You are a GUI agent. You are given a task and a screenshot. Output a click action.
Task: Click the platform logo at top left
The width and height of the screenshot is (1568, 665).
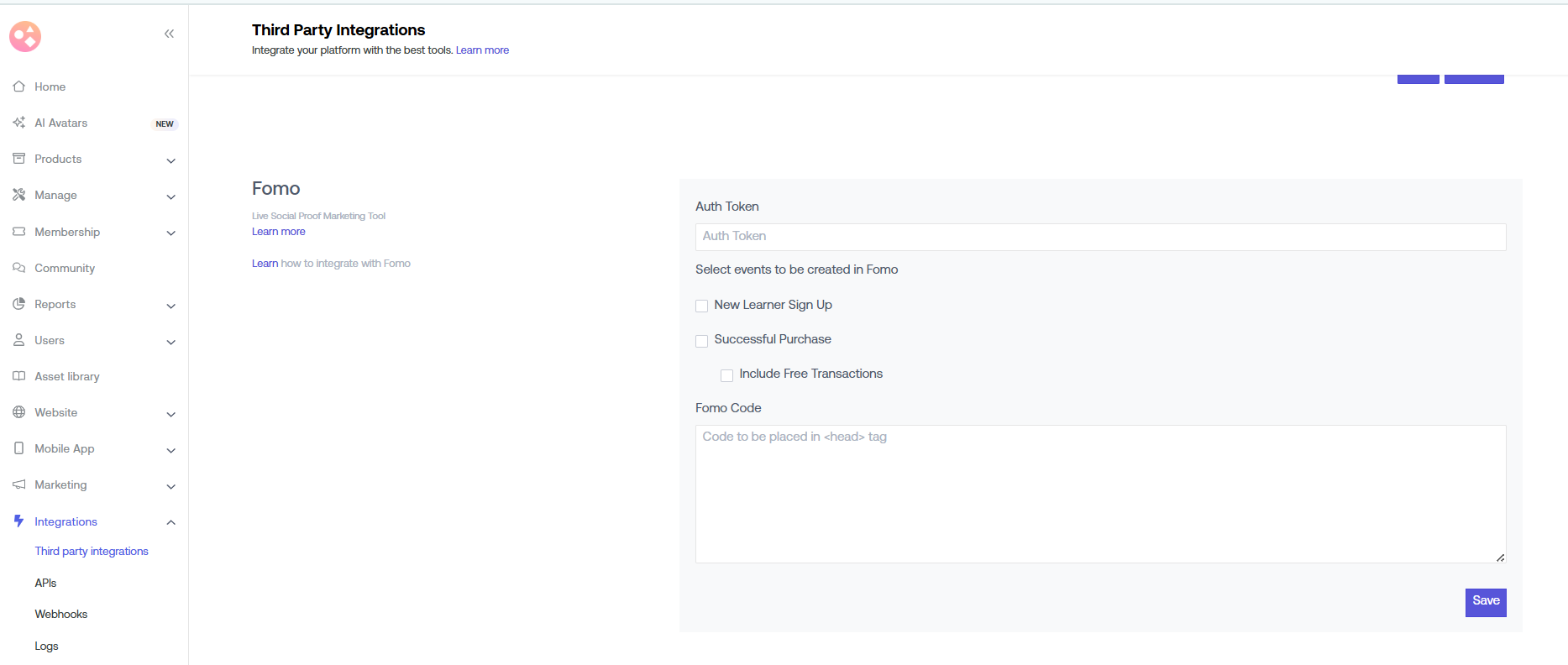pos(25,36)
